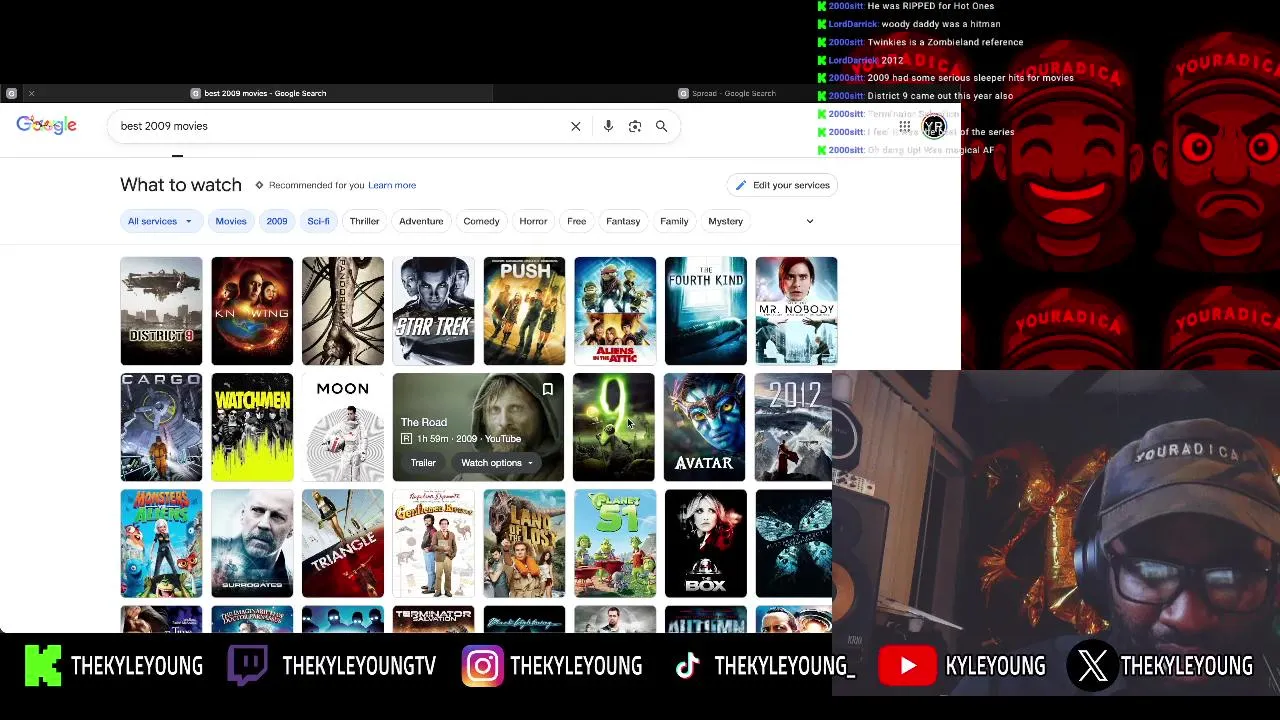Open the Learn more link
Viewport: 1280px width, 720px height.
(392, 185)
